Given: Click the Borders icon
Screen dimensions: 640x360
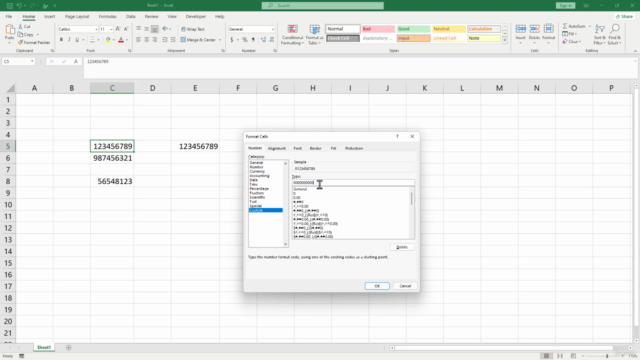Looking at the screenshot, I should click(x=92, y=40).
